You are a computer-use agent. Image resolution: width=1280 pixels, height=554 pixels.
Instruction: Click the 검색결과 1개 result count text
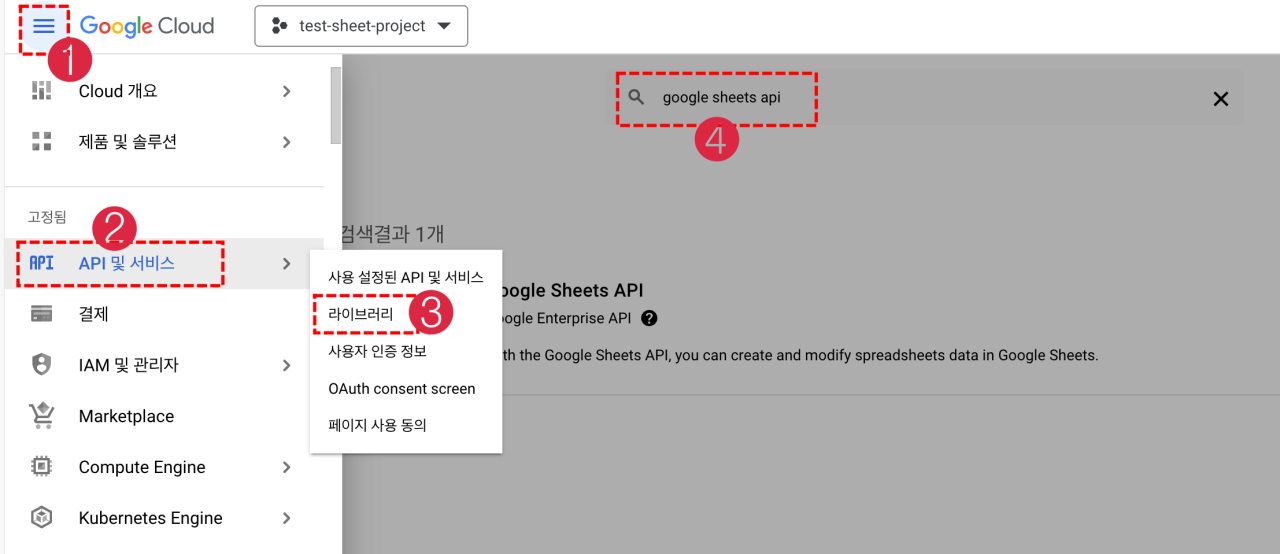click(x=393, y=234)
